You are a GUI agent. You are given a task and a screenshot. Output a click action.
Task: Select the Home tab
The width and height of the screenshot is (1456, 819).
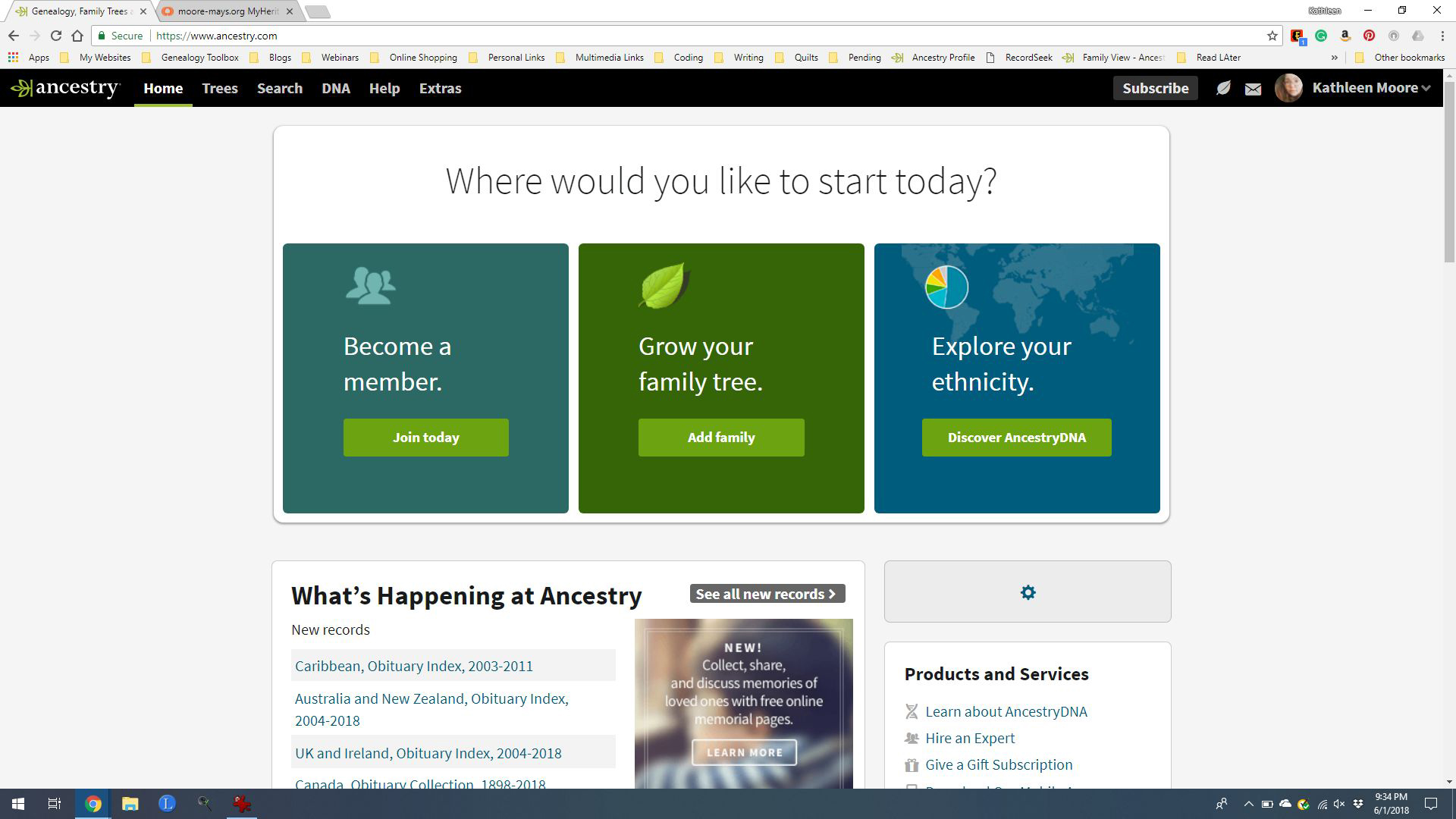pyautogui.click(x=162, y=88)
